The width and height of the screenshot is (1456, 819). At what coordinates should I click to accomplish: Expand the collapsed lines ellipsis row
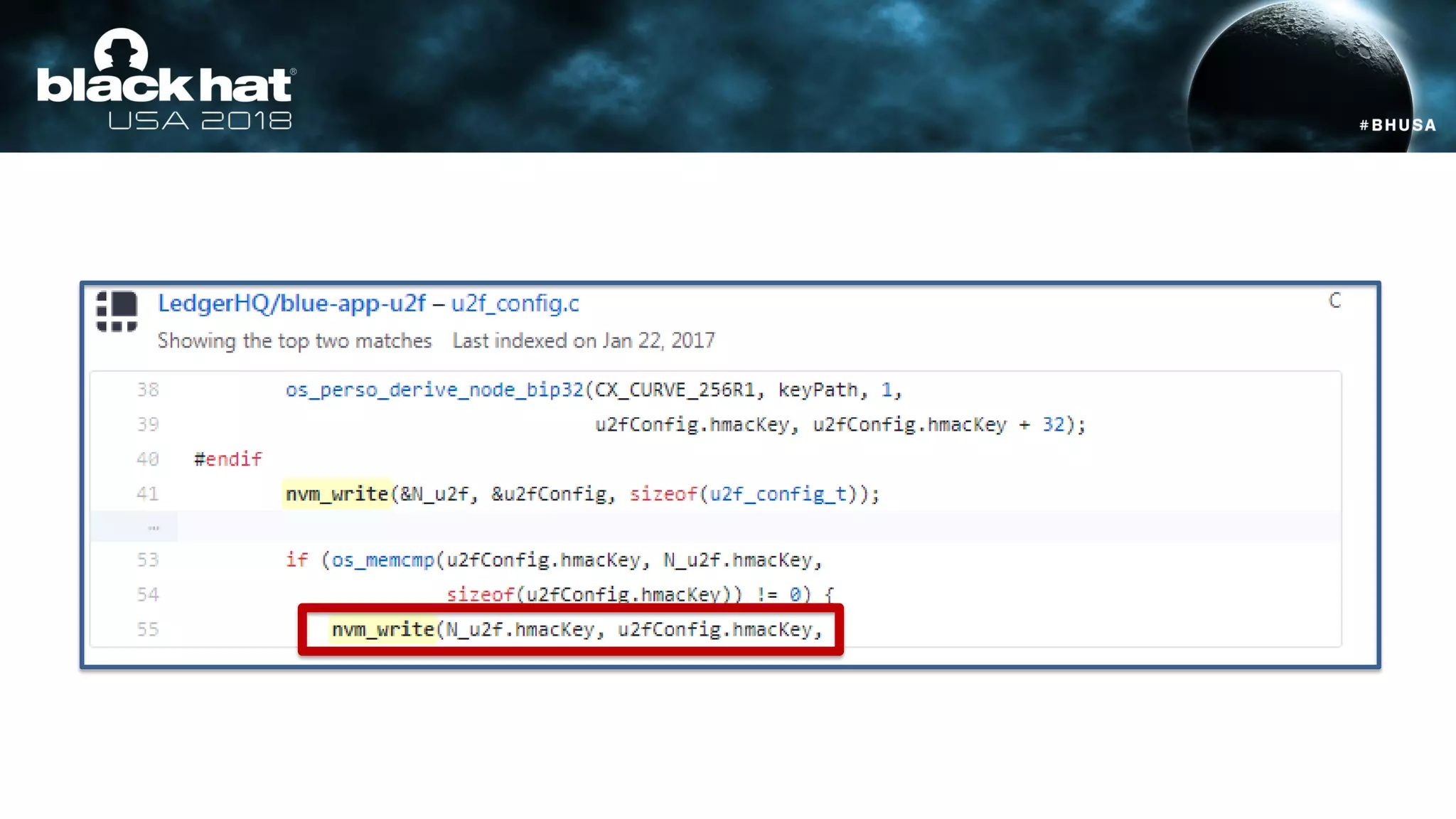[x=154, y=528]
